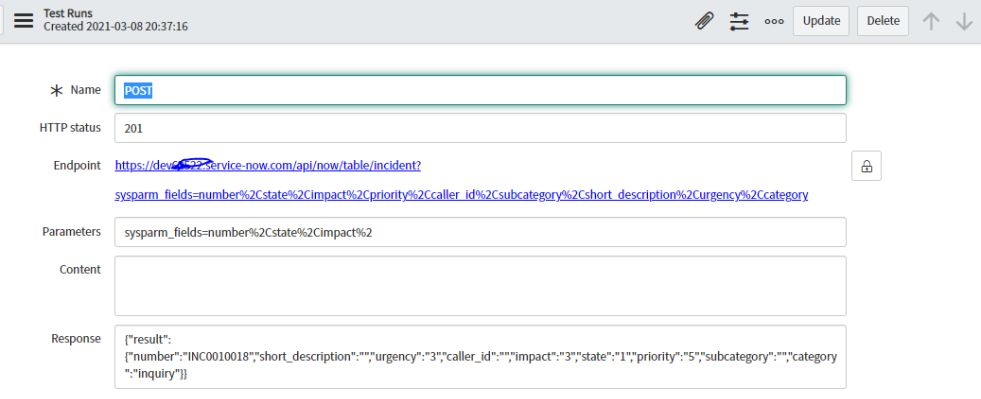Image resolution: width=981 pixels, height=399 pixels.
Task: Open the personalize form sliders icon
Action: coord(739,21)
